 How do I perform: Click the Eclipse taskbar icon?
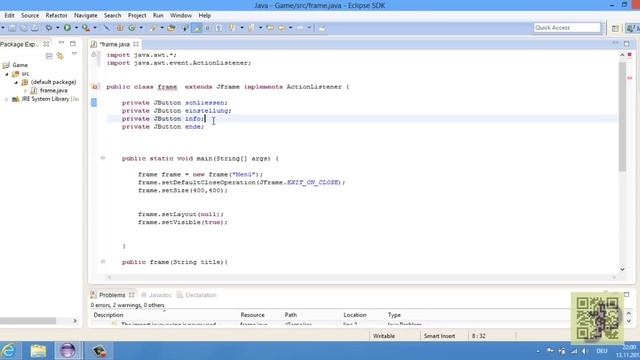(x=68, y=351)
